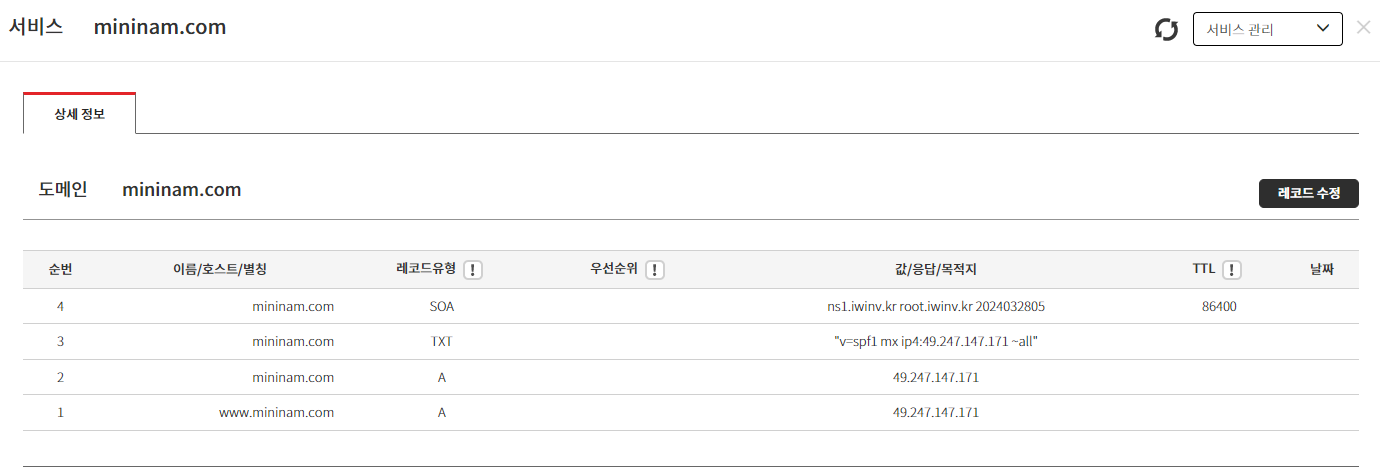The width and height of the screenshot is (1380, 472).
Task: Open the 서비스 관리 dropdown
Action: (x=1267, y=29)
